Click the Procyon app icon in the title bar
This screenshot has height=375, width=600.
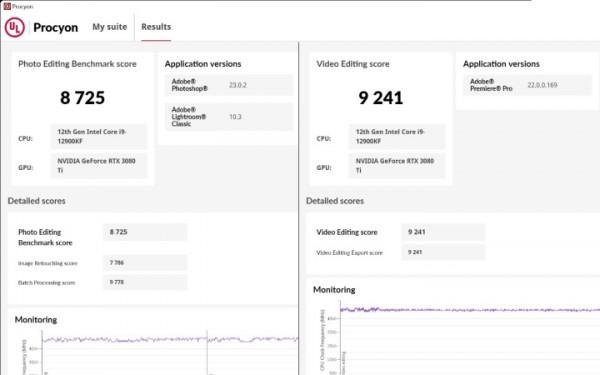[7, 6]
